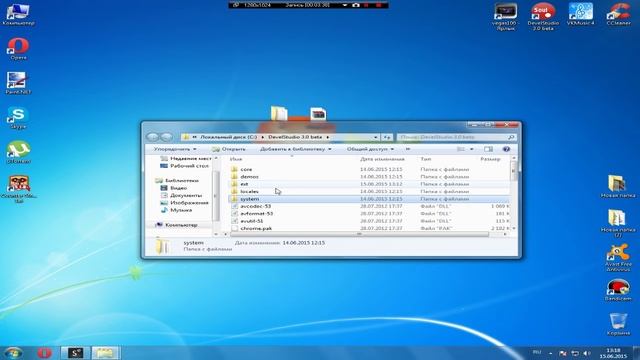
Task: Click the Explorer search input field
Action: (x=456, y=137)
